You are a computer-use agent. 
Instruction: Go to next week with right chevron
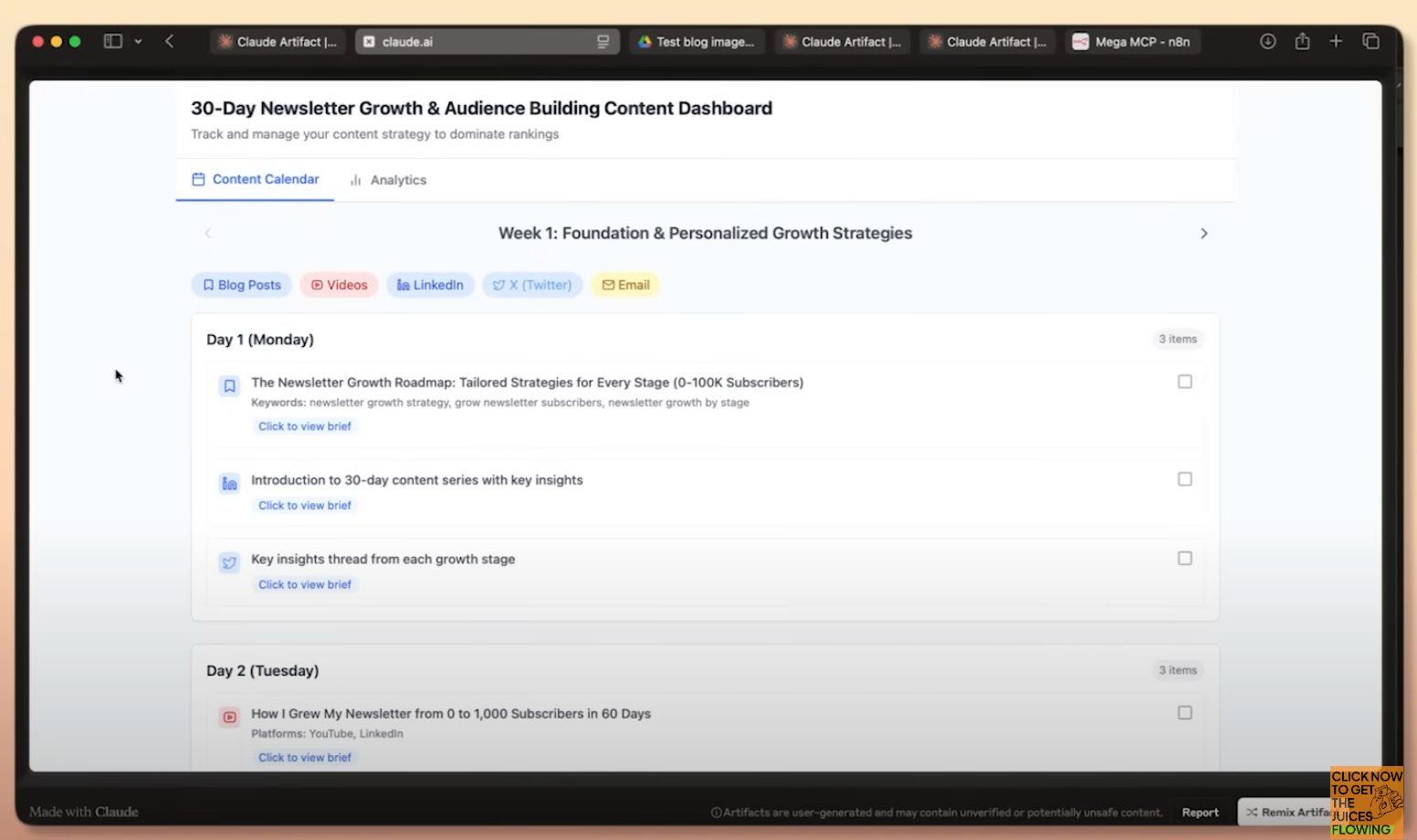point(1203,234)
